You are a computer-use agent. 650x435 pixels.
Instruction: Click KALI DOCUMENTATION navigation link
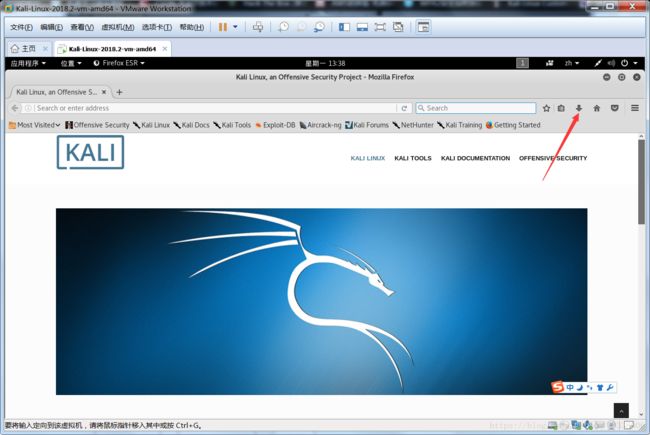[x=475, y=158]
